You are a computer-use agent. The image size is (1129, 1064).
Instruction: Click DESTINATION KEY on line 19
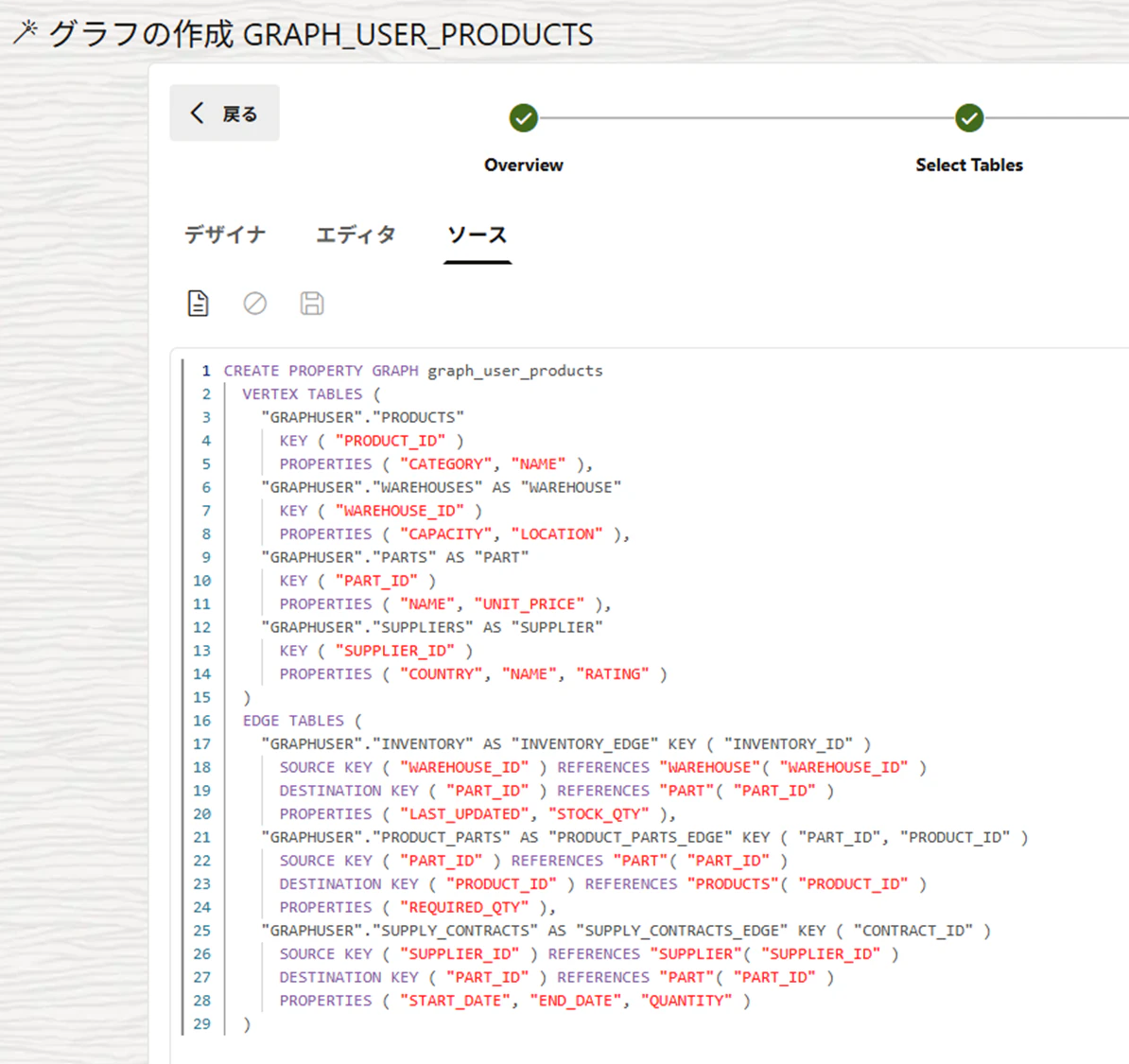pos(349,791)
